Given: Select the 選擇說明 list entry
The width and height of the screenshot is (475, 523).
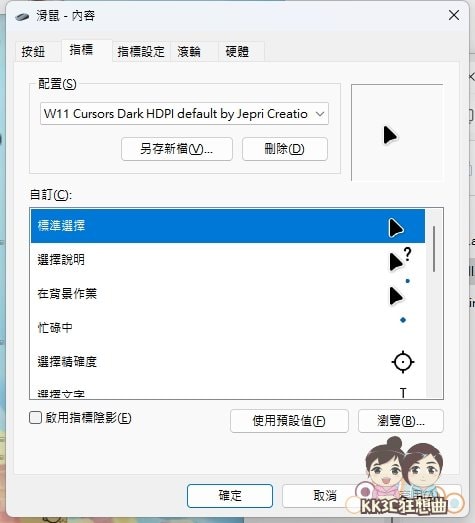Looking at the screenshot, I should point(227,260).
